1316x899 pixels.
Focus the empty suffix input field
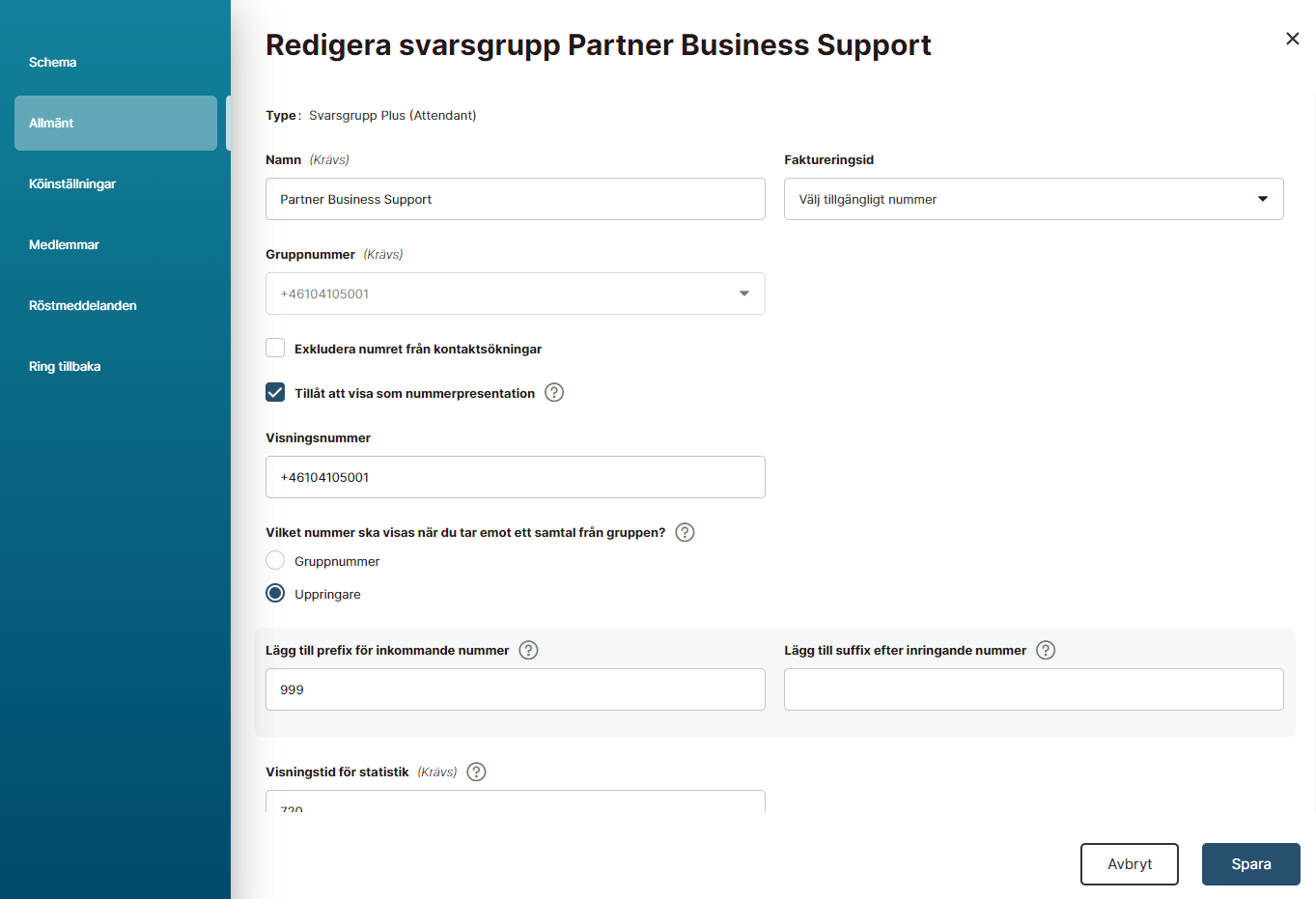1033,689
